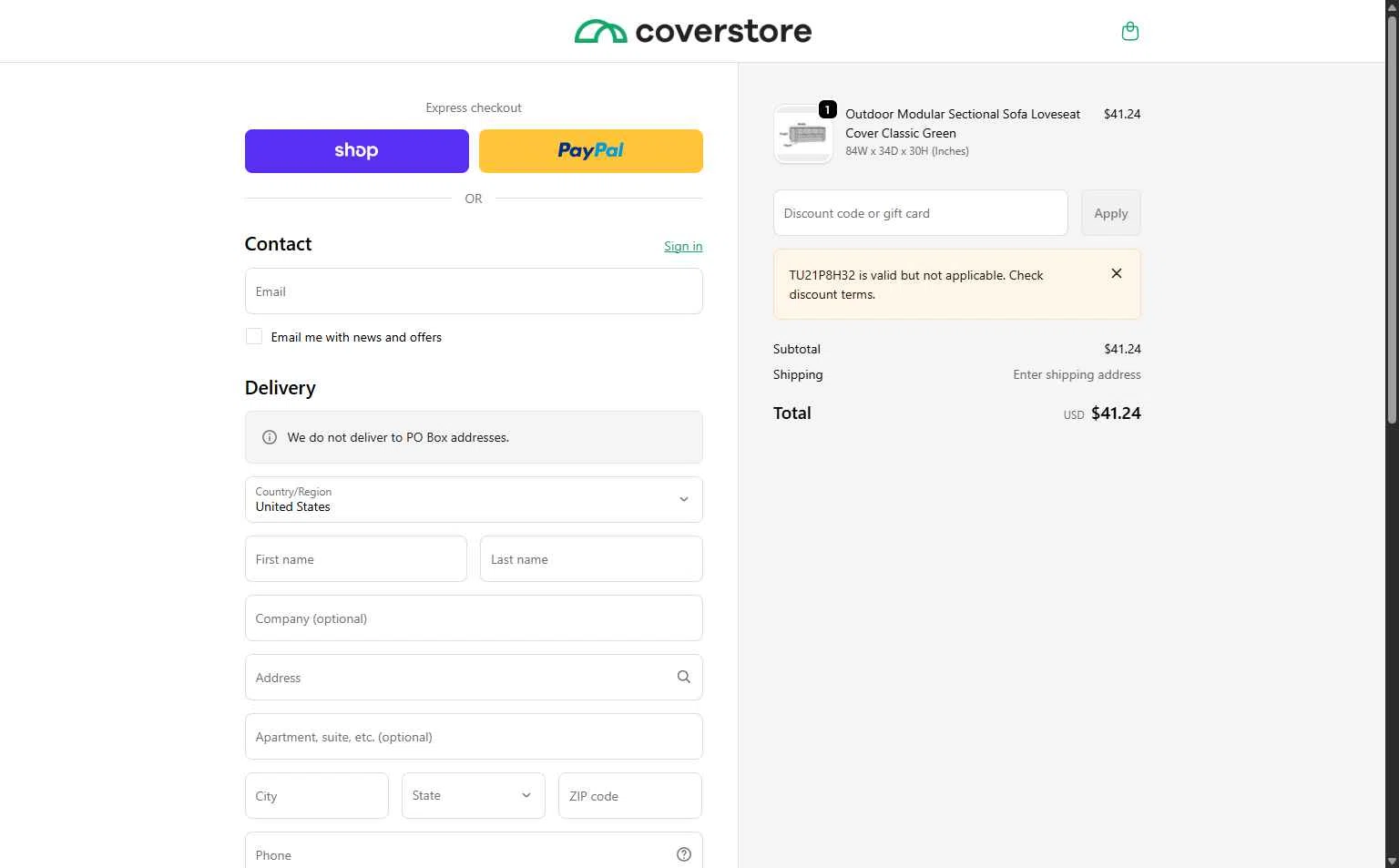Click the item quantity badge on the product
Screen dimensions: 1399x868
point(827,109)
